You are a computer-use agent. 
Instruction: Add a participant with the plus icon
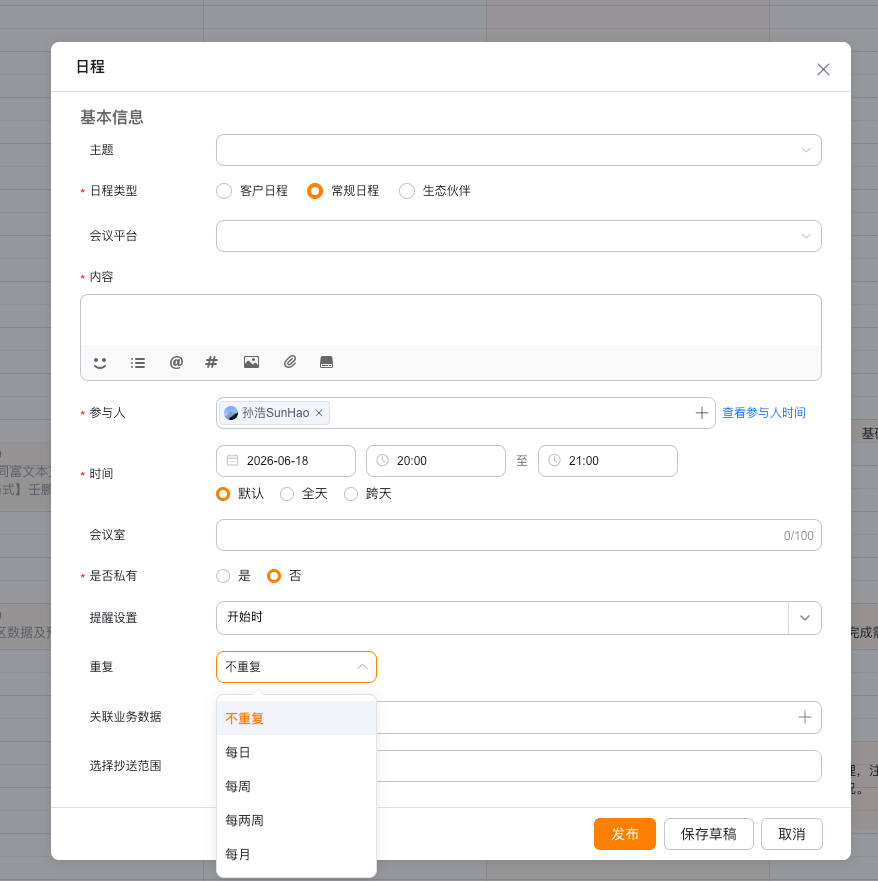[x=701, y=413]
